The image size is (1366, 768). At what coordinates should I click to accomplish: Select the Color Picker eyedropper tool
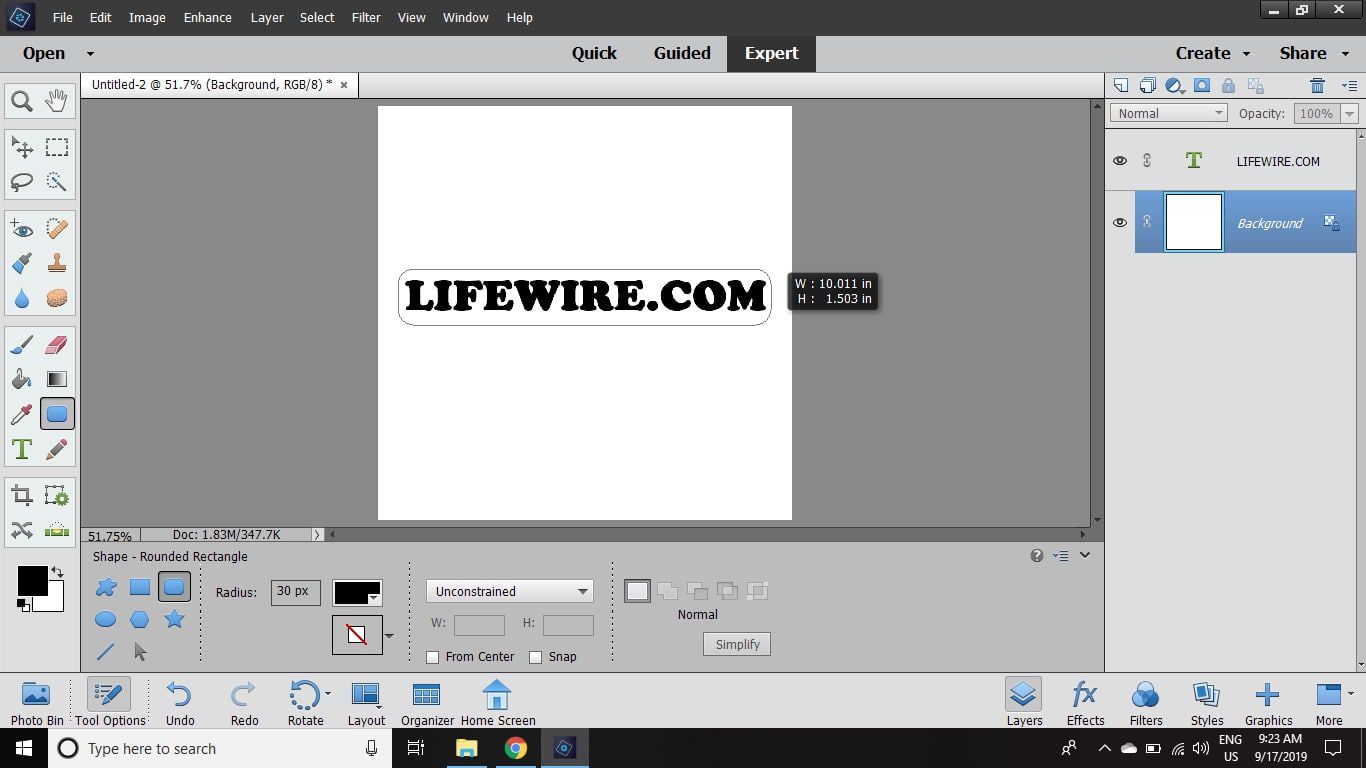pos(22,414)
